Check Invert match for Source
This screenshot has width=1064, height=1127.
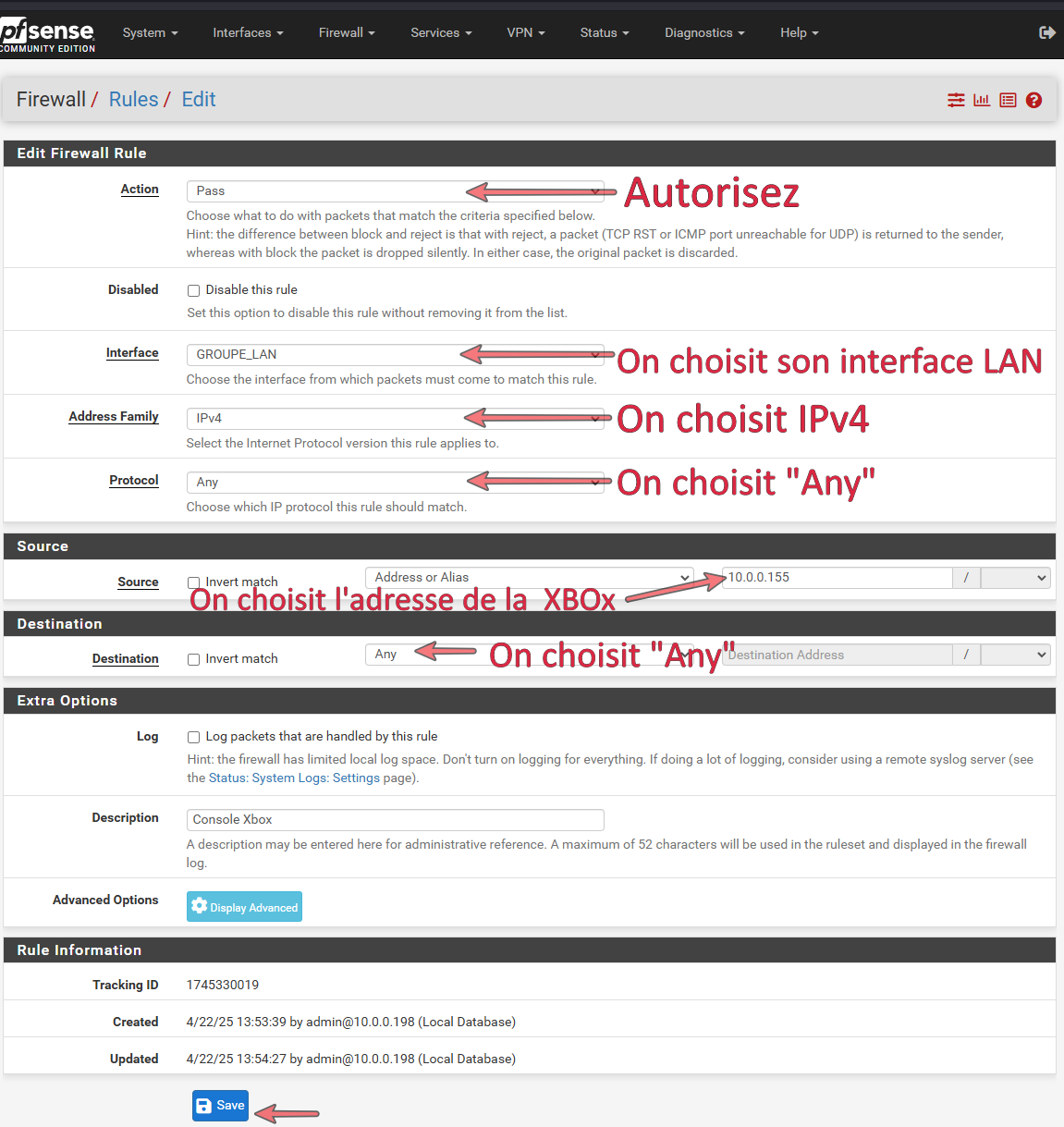(x=194, y=582)
